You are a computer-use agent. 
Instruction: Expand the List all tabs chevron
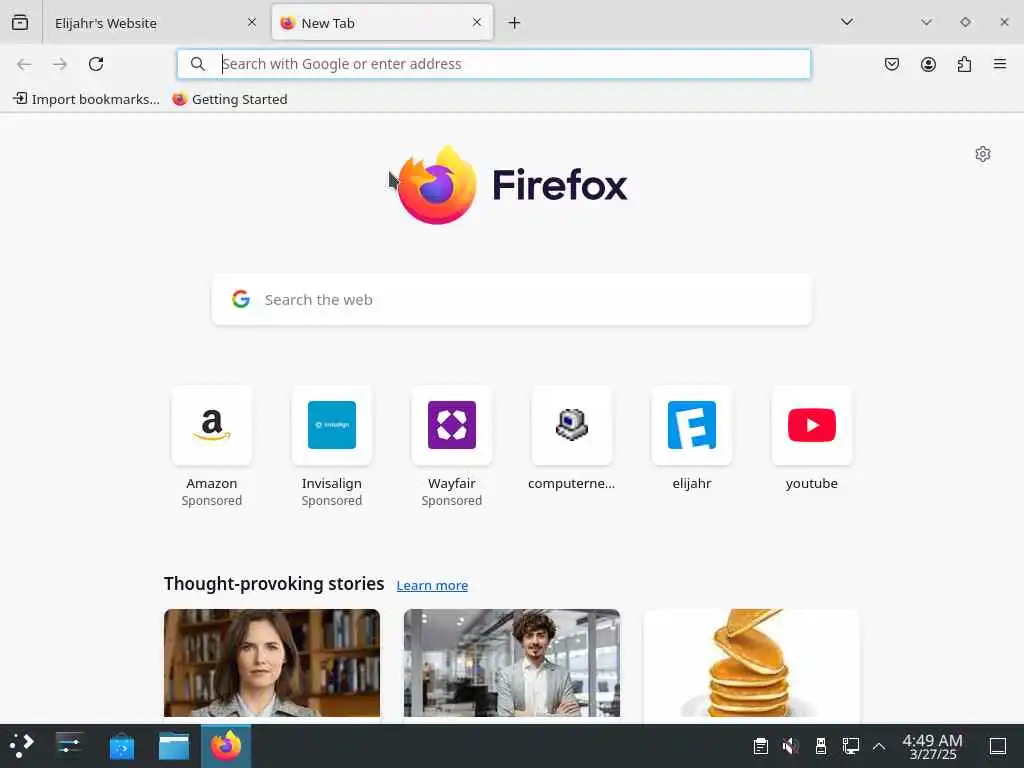click(x=847, y=22)
